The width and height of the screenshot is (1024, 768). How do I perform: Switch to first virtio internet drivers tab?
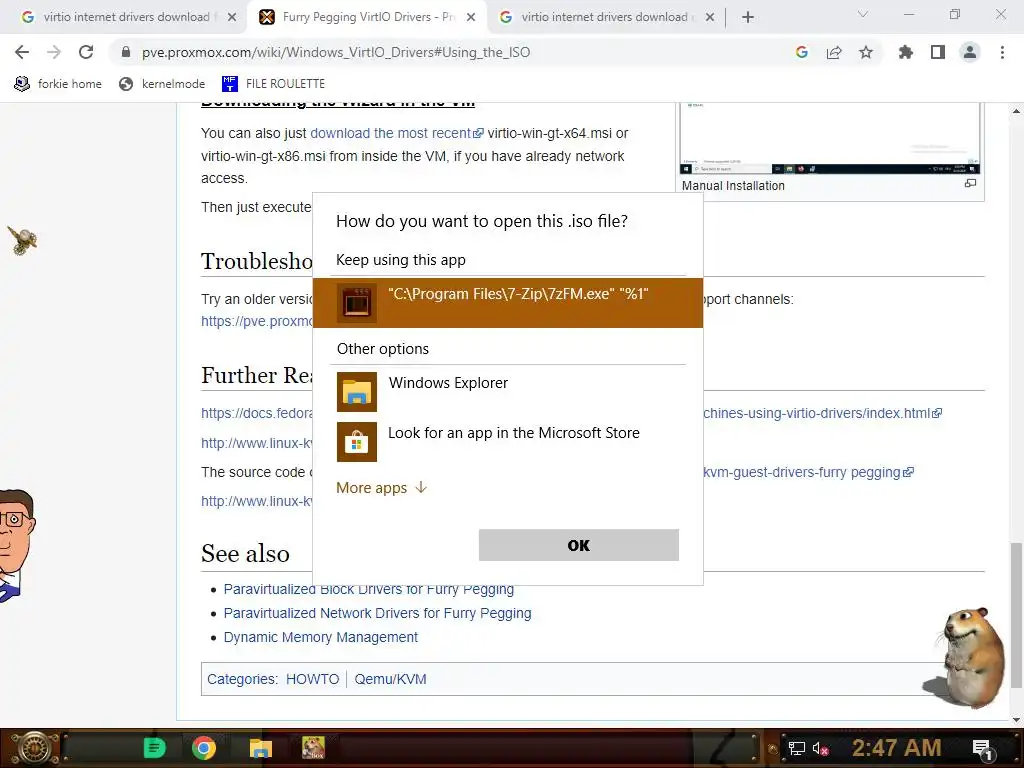[126, 17]
